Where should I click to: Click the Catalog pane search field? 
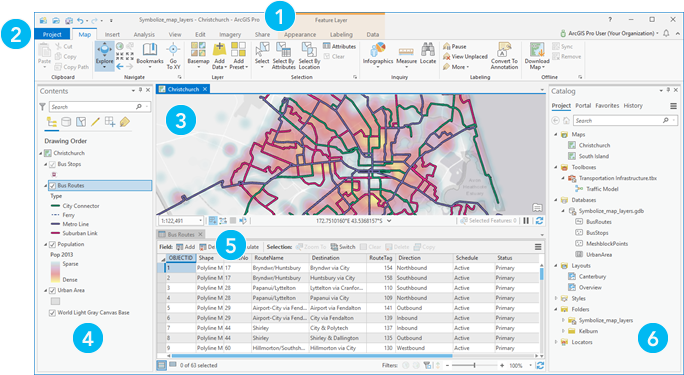(625, 120)
